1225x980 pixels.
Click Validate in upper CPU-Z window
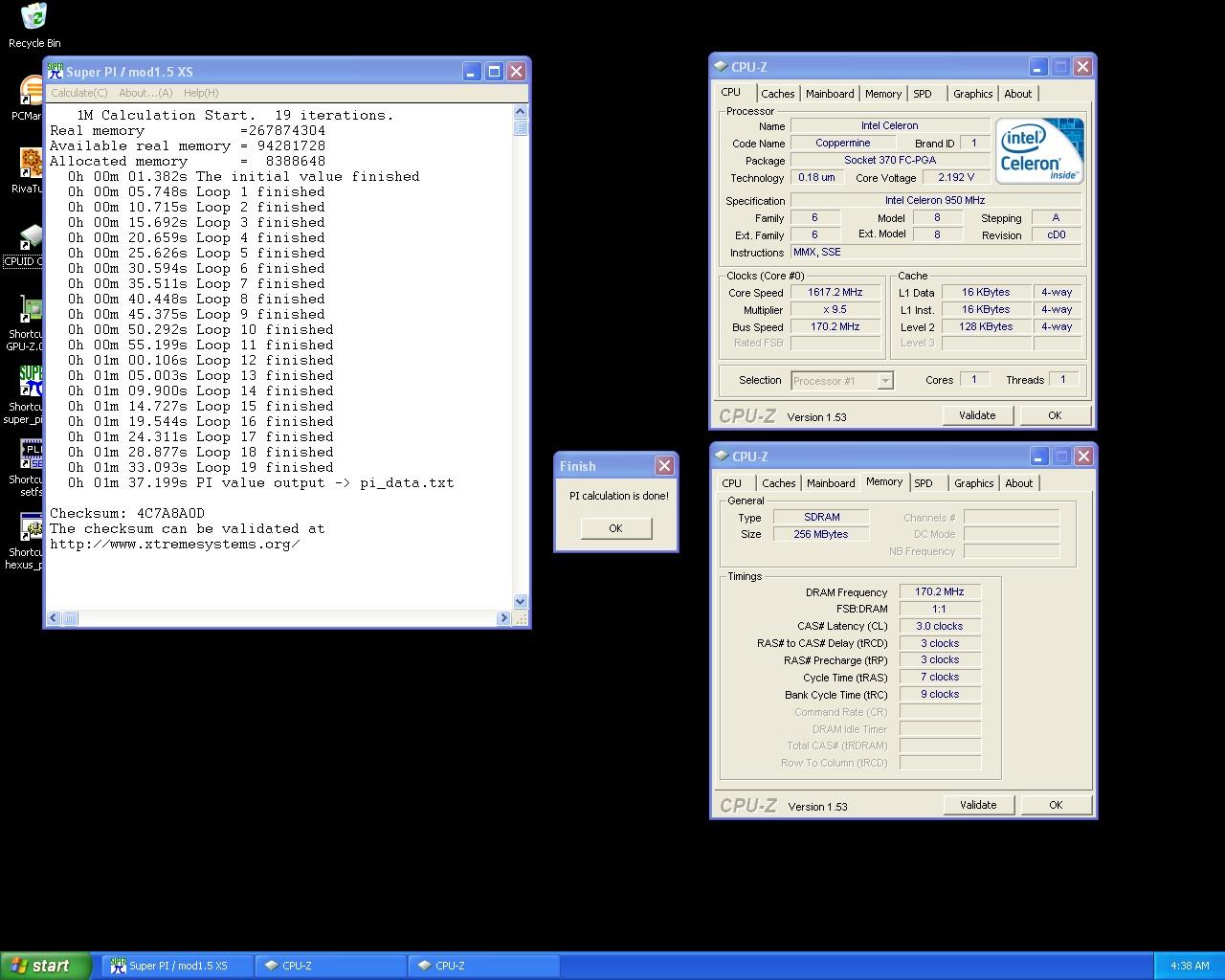(977, 415)
